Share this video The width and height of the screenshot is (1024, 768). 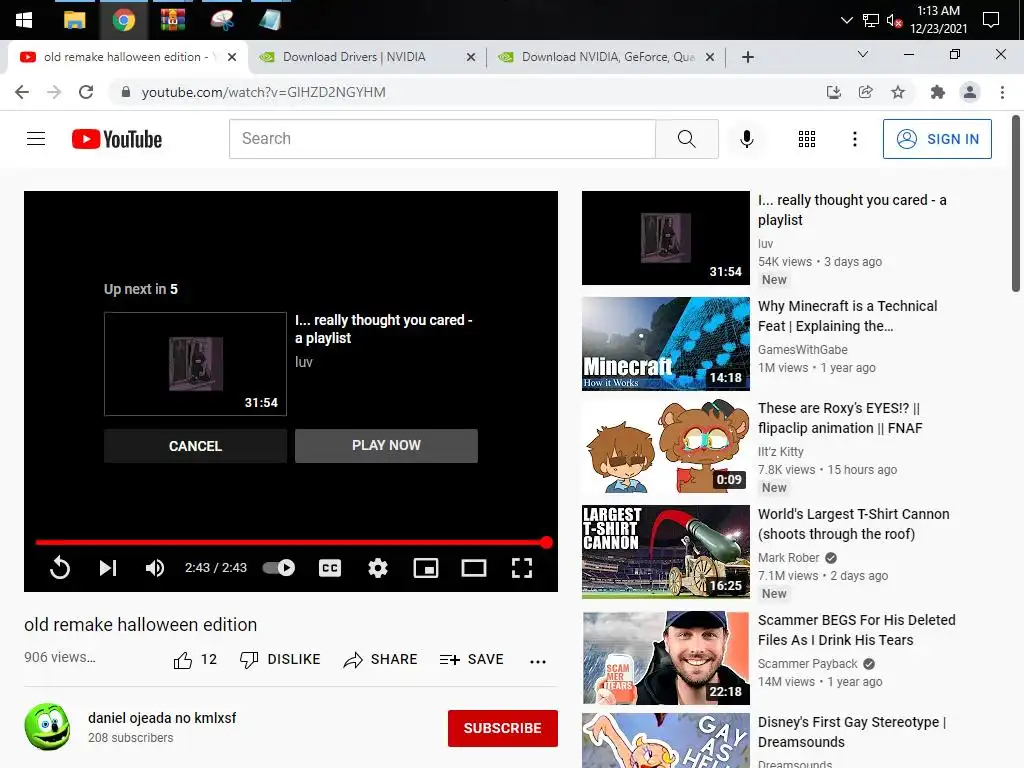[x=381, y=660]
